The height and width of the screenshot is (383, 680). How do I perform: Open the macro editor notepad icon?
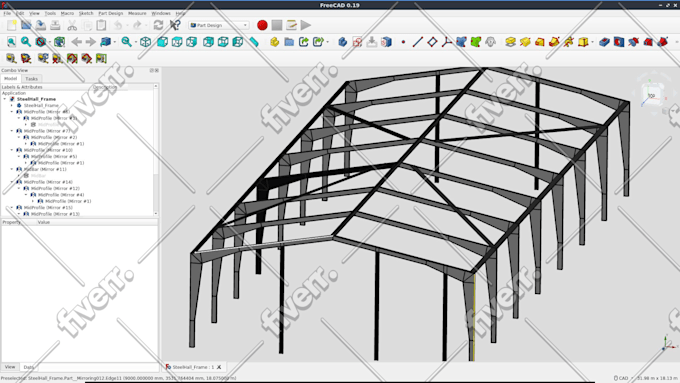[291, 25]
